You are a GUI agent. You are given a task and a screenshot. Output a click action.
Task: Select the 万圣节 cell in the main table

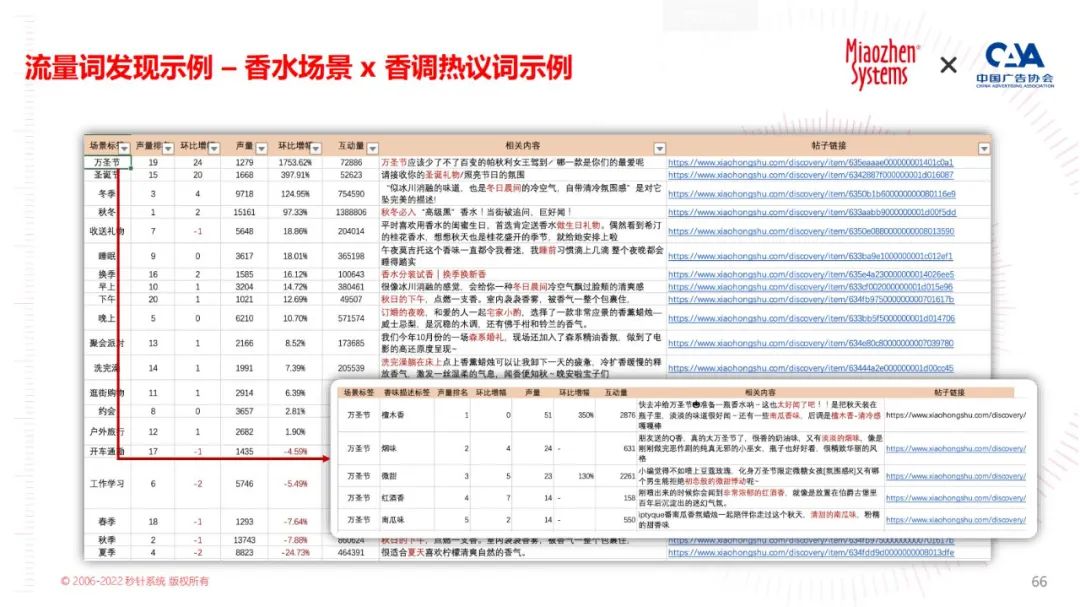click(x=107, y=163)
